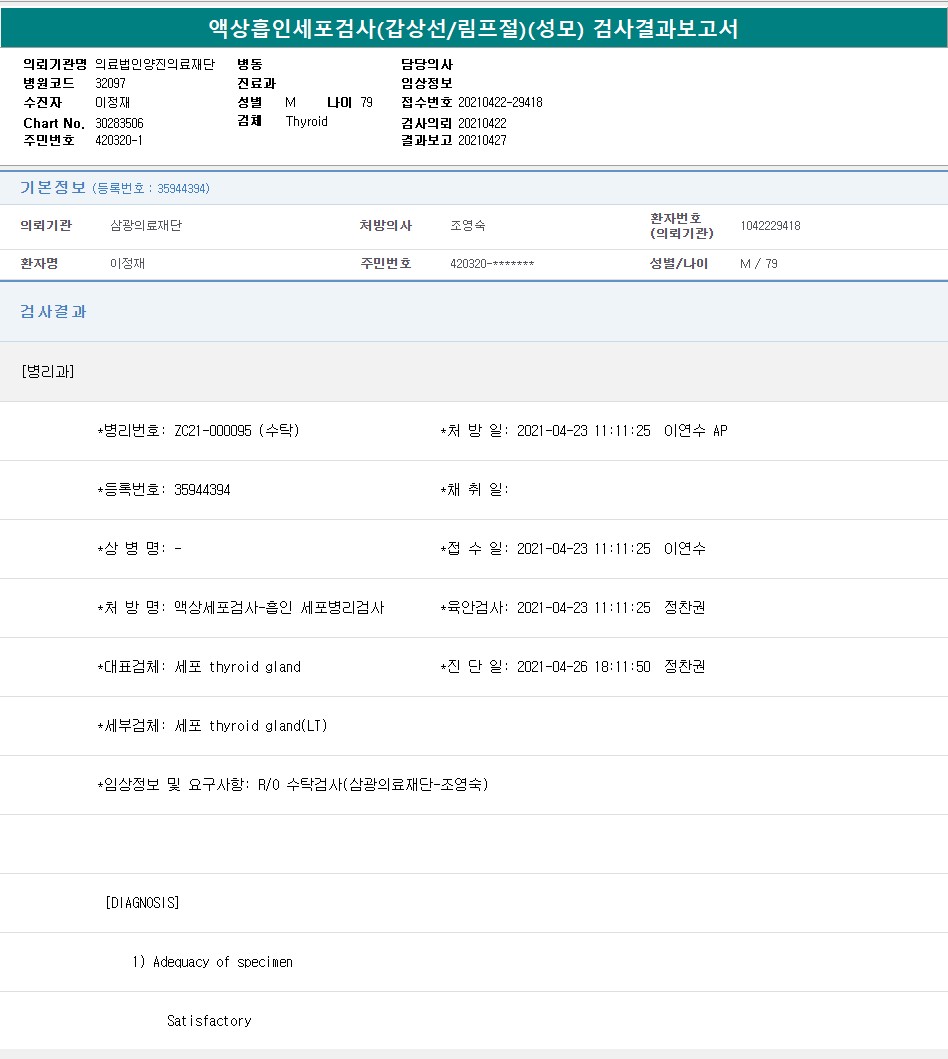948x1059 pixels.
Task: Select prescribing doctor name 조영숙
Action: (468, 226)
